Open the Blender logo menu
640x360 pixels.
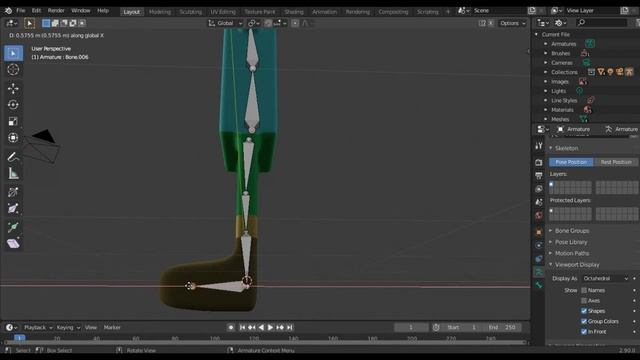8,11
